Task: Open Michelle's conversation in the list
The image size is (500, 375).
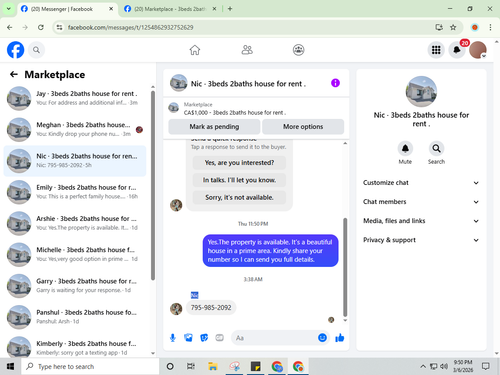Action: [75, 254]
